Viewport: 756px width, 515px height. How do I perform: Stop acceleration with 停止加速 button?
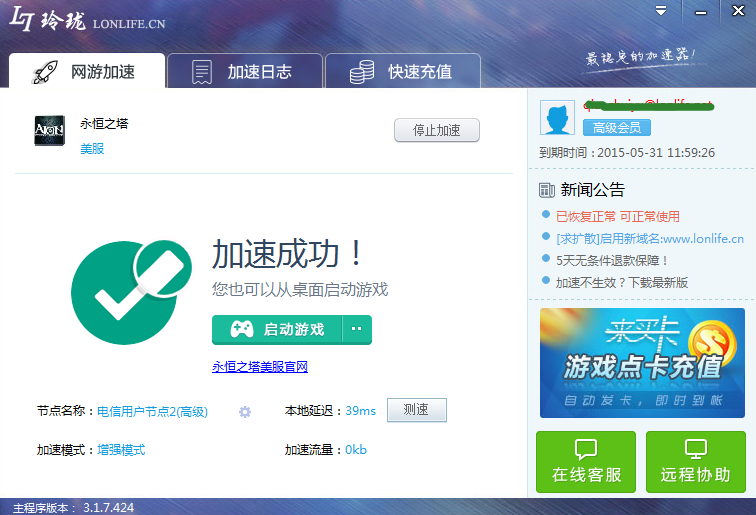[x=437, y=130]
